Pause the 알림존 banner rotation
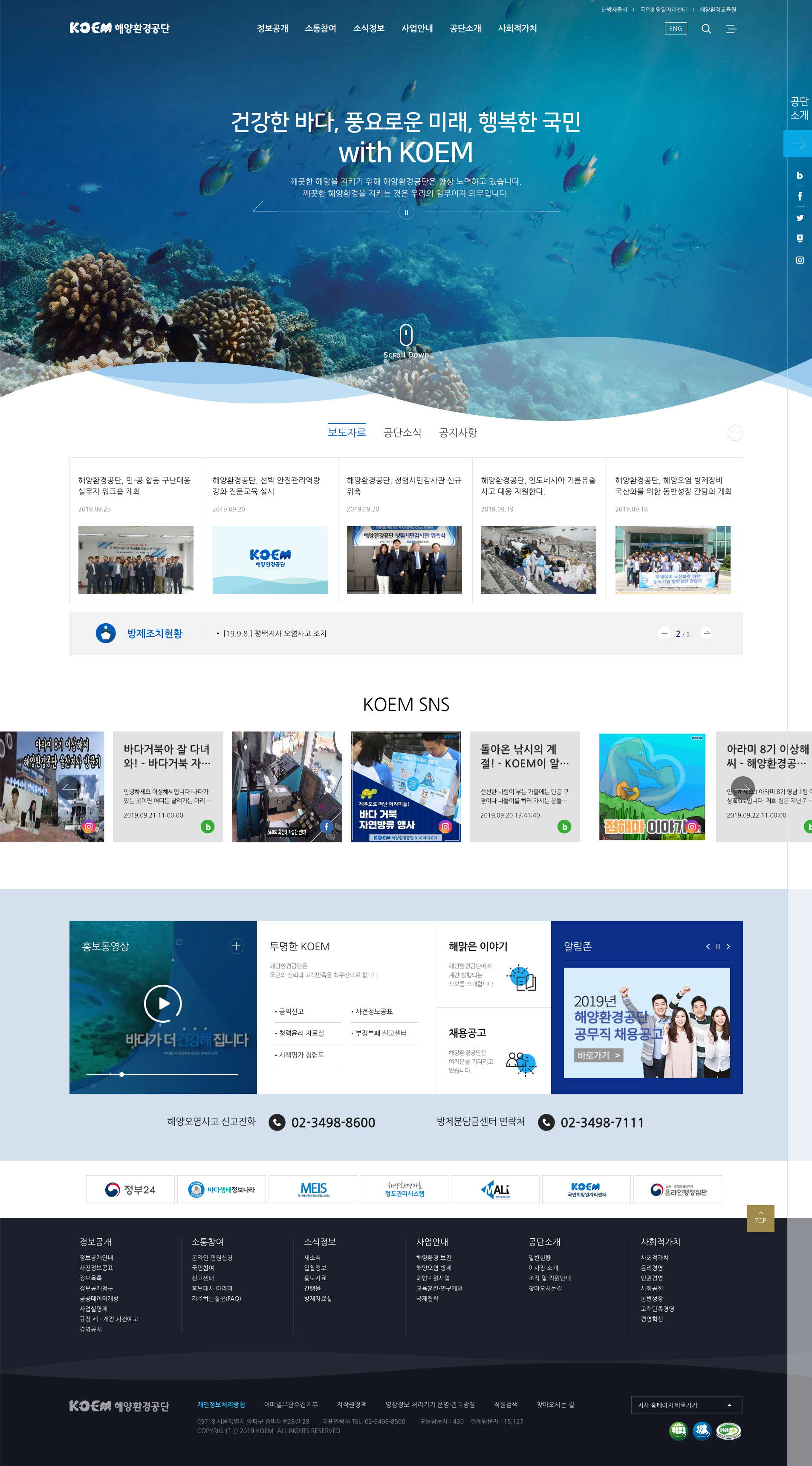 717,946
